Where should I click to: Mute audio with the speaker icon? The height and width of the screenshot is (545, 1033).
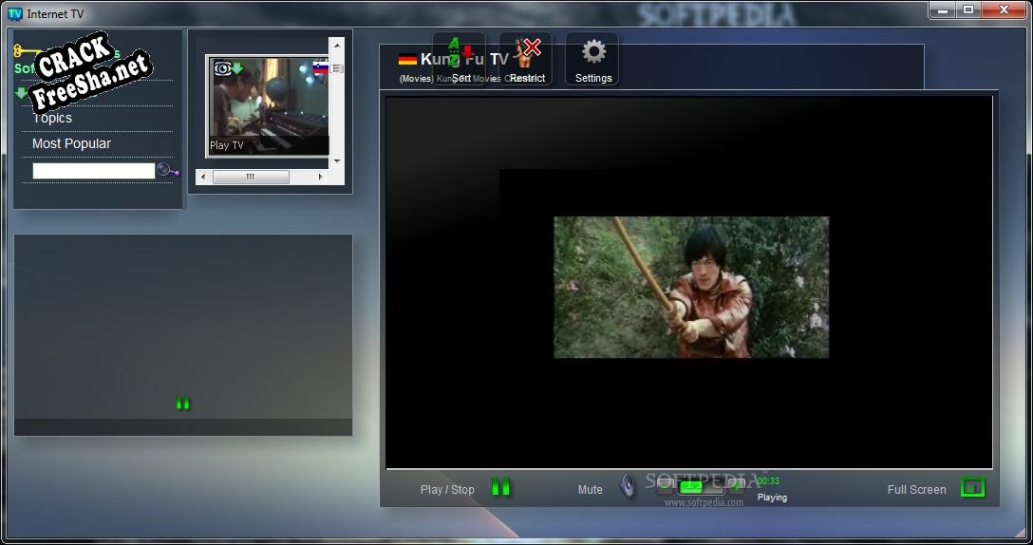pos(628,488)
